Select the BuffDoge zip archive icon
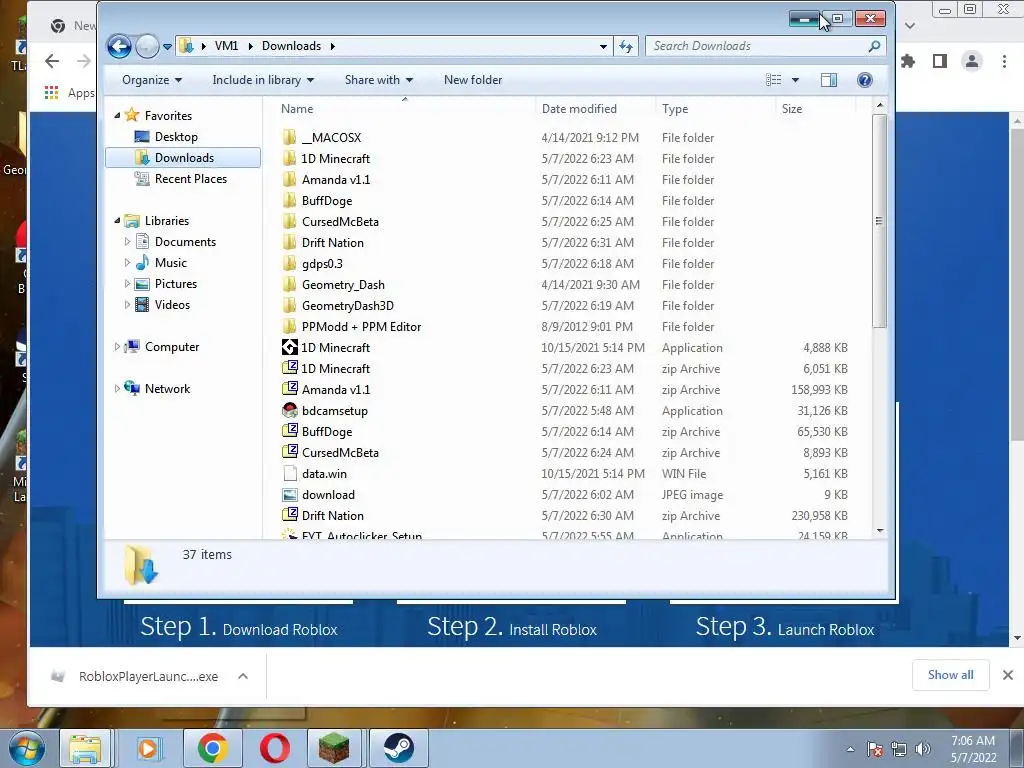 (289, 431)
